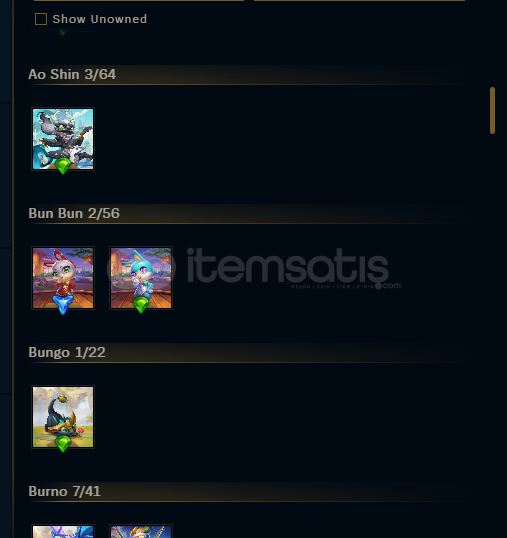Click the Burno 7/41 section header
This screenshot has width=507, height=538.
tap(247, 491)
